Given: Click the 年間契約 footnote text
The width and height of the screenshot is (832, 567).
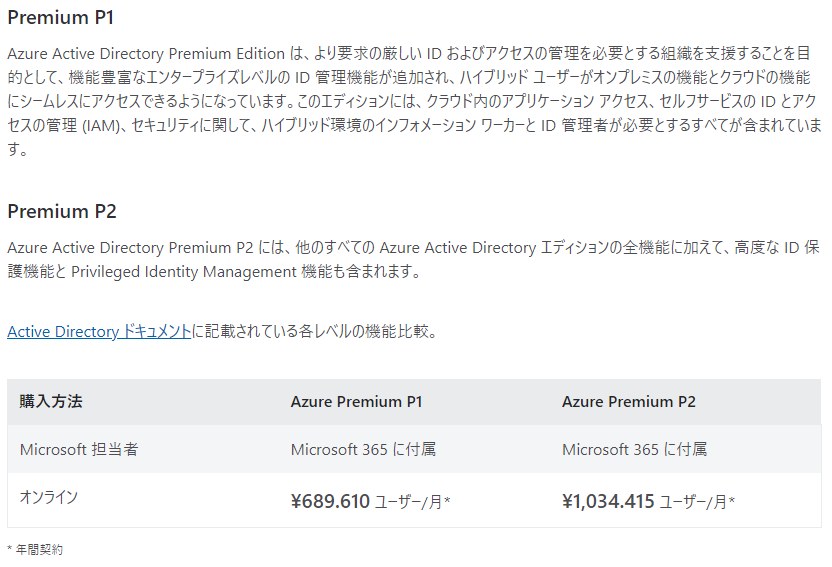Looking at the screenshot, I should 39,549.
